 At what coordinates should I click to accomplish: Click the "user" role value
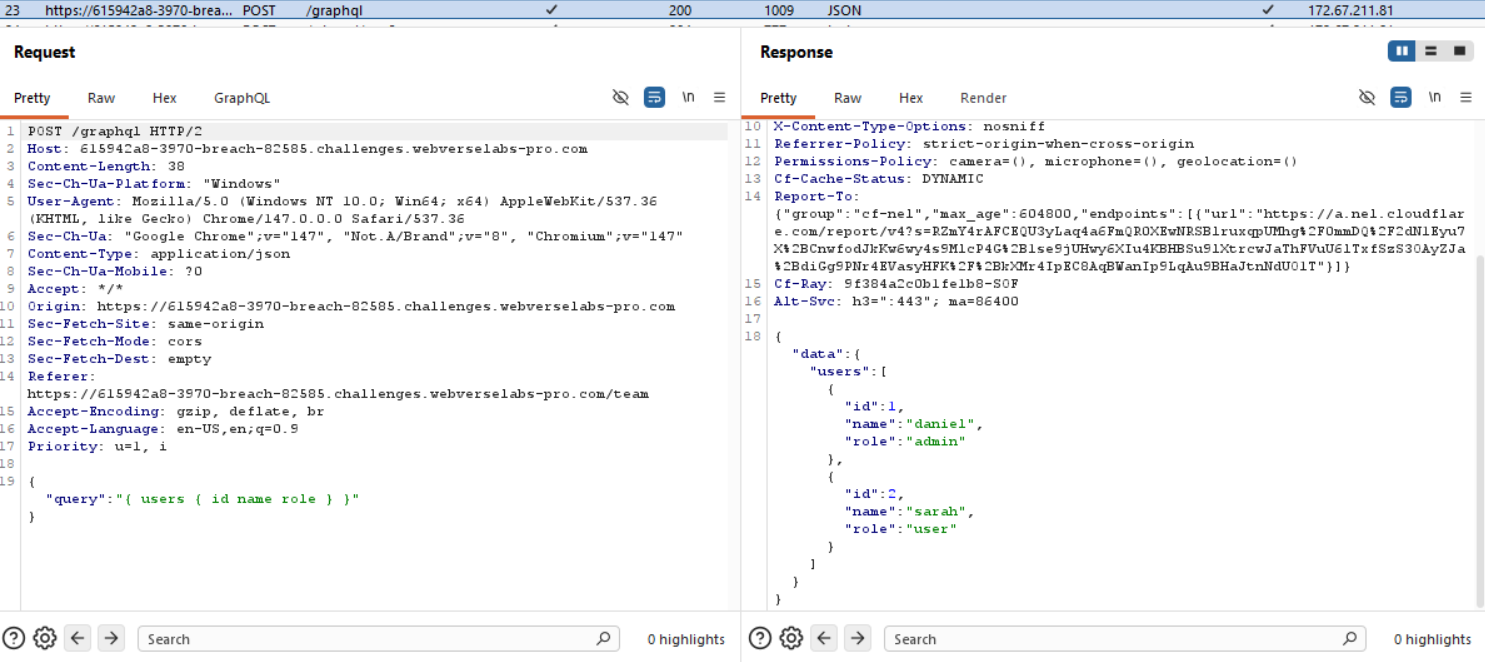pos(932,528)
